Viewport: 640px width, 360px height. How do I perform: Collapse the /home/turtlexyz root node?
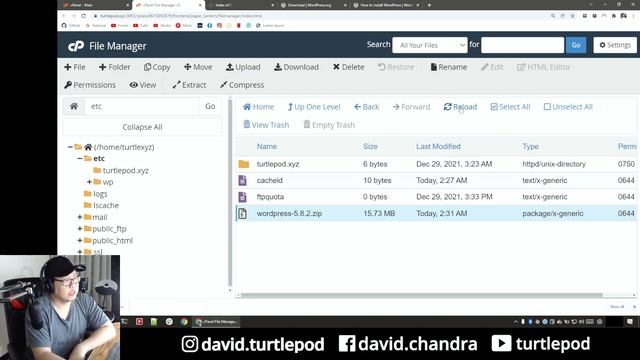tap(70, 147)
